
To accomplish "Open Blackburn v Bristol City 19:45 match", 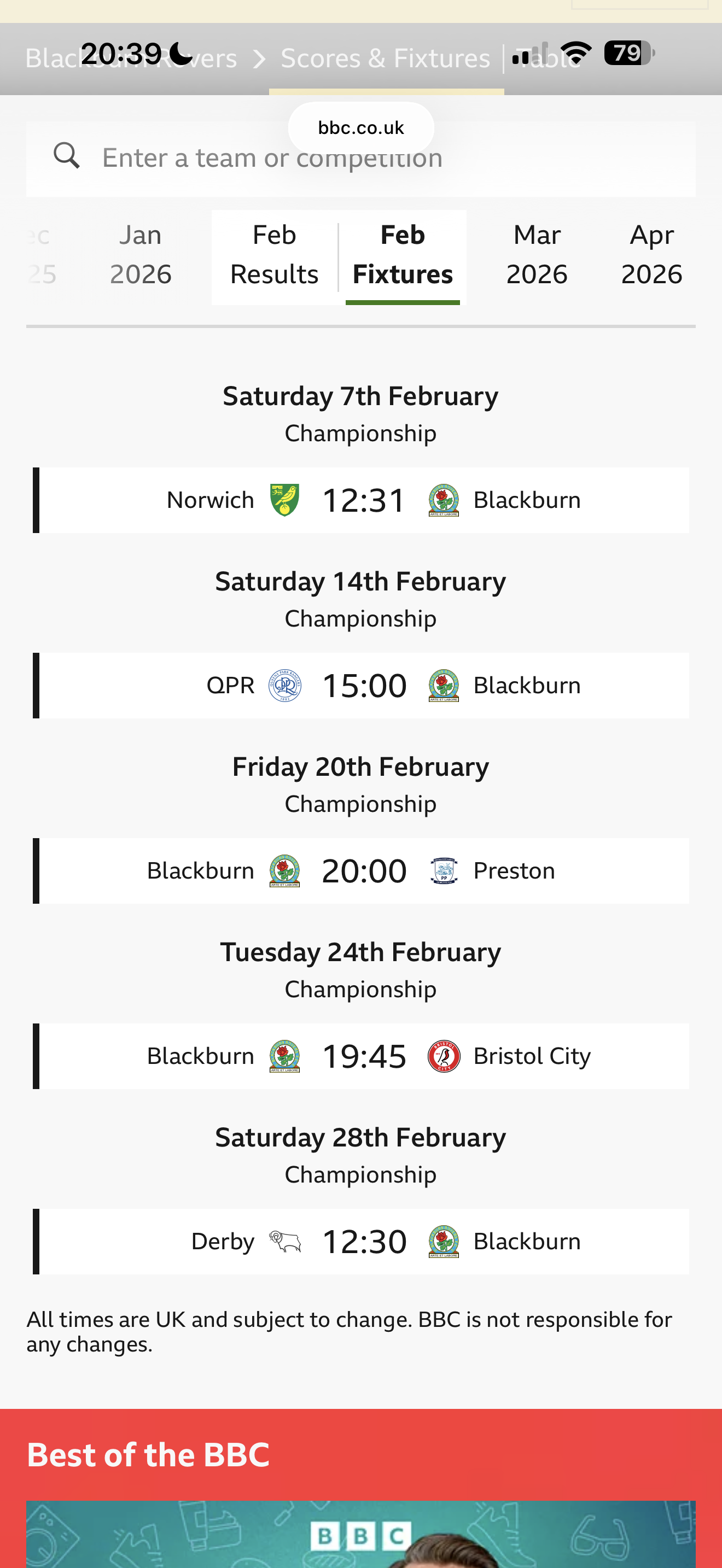I will 363,1056.
